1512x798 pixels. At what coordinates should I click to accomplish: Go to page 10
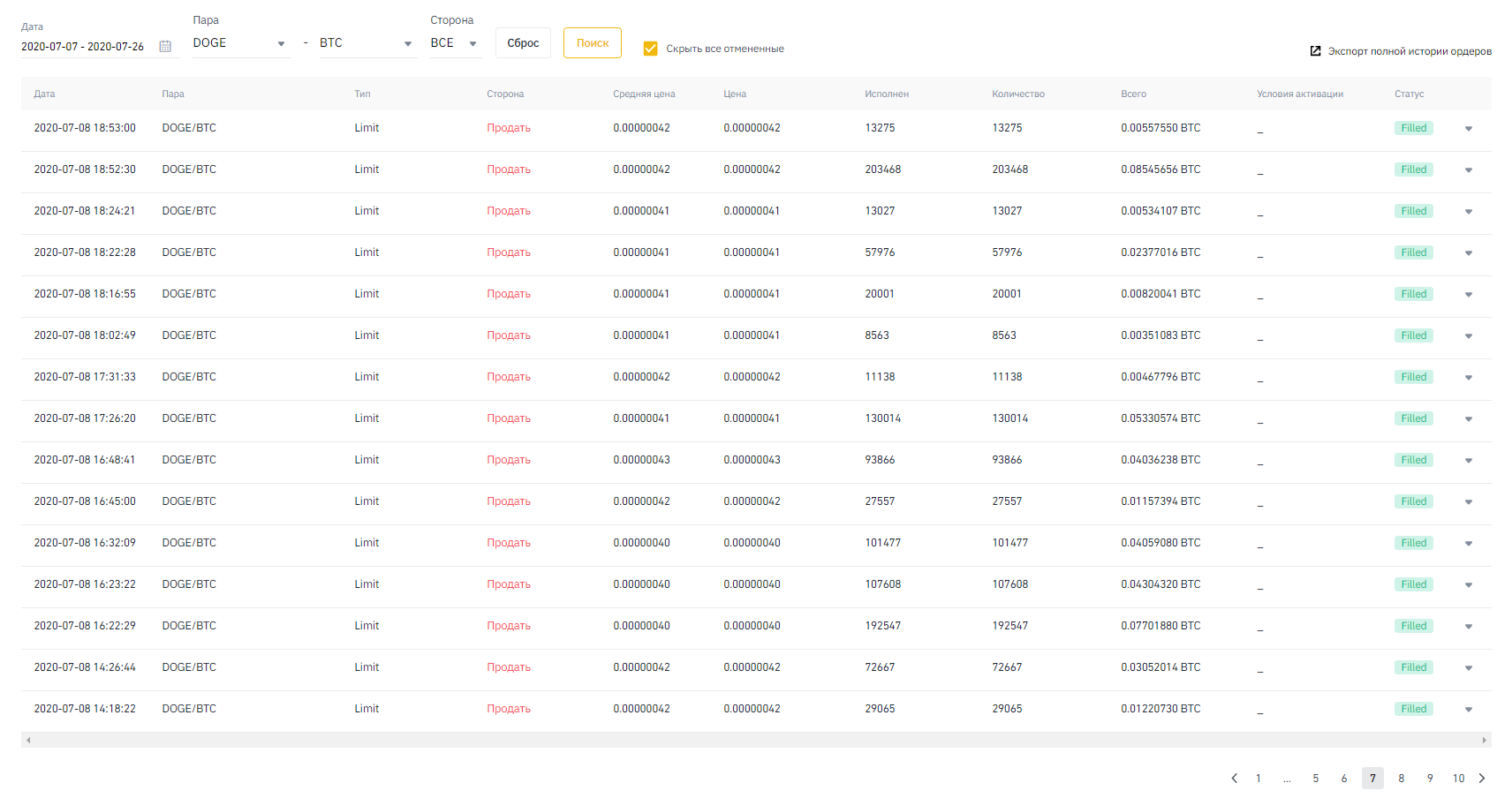[x=1459, y=779]
